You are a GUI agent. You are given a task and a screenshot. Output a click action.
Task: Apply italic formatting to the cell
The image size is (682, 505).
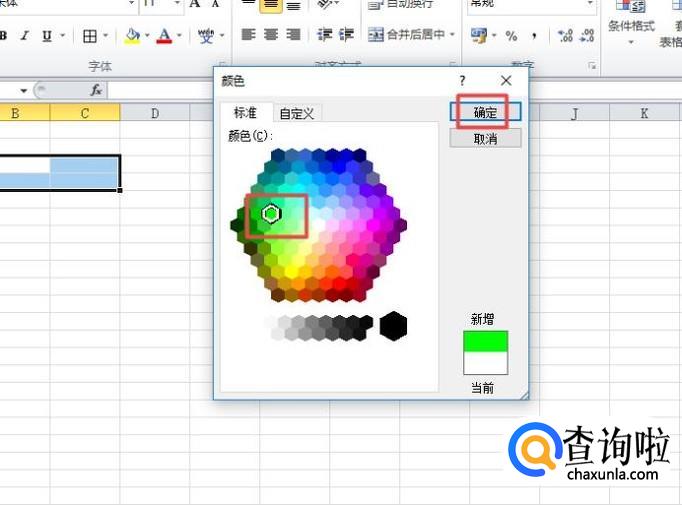24,36
